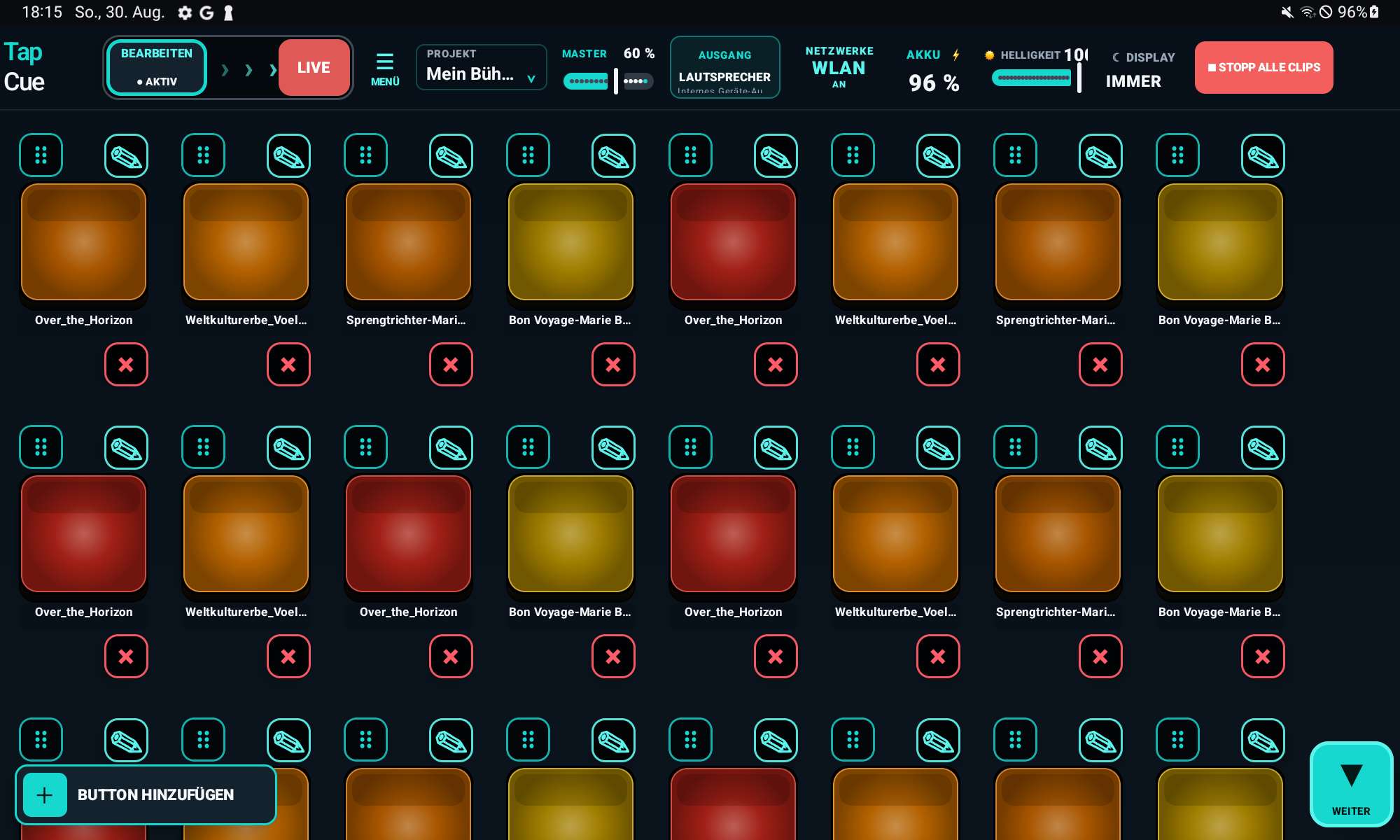1400x840 pixels.
Task: Click pencil icon of third row's fifth pad
Action: tap(776, 740)
